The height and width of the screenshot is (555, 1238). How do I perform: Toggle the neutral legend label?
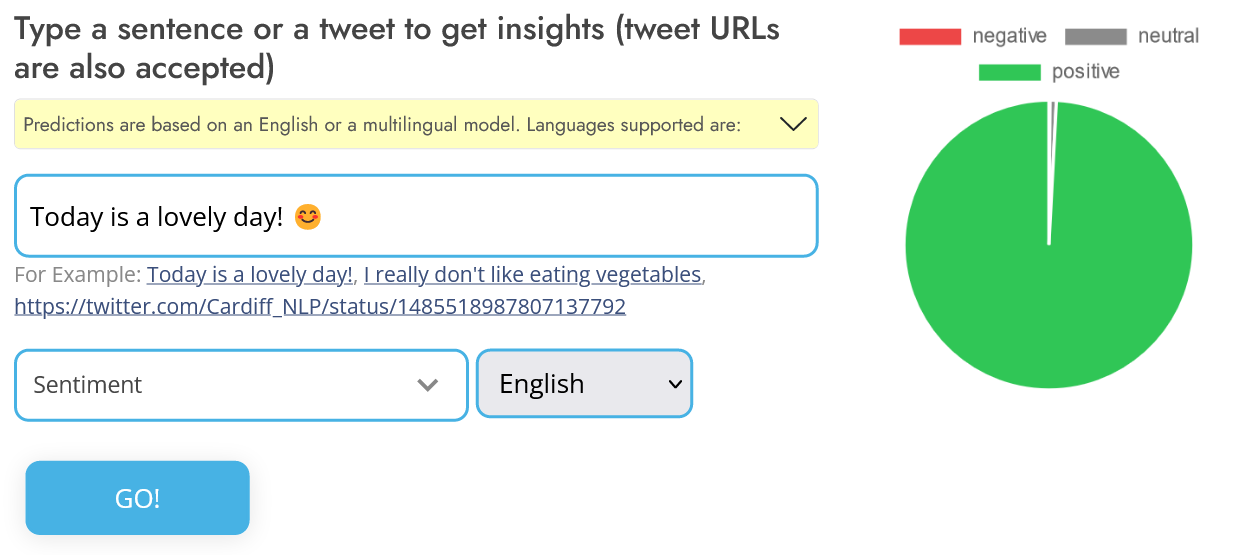coord(1168,37)
